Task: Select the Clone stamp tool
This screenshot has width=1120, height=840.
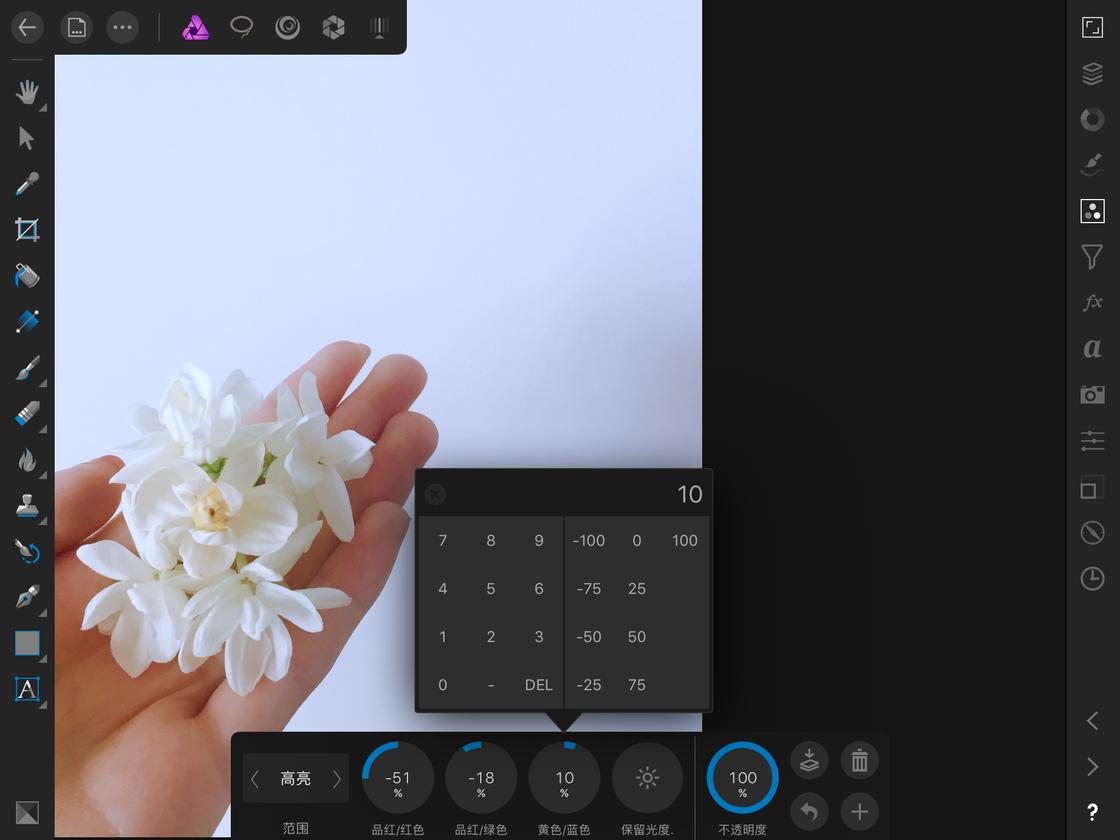Action: [27, 506]
